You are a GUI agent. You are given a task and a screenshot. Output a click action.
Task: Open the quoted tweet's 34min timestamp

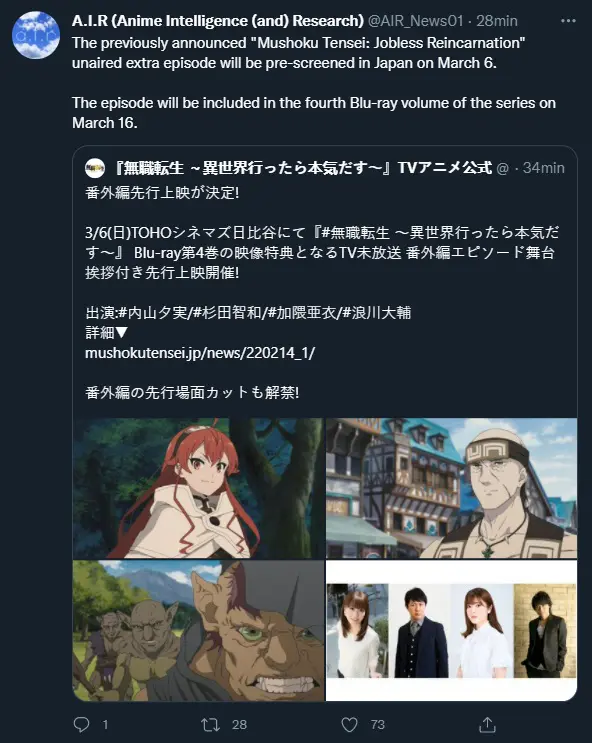544,168
